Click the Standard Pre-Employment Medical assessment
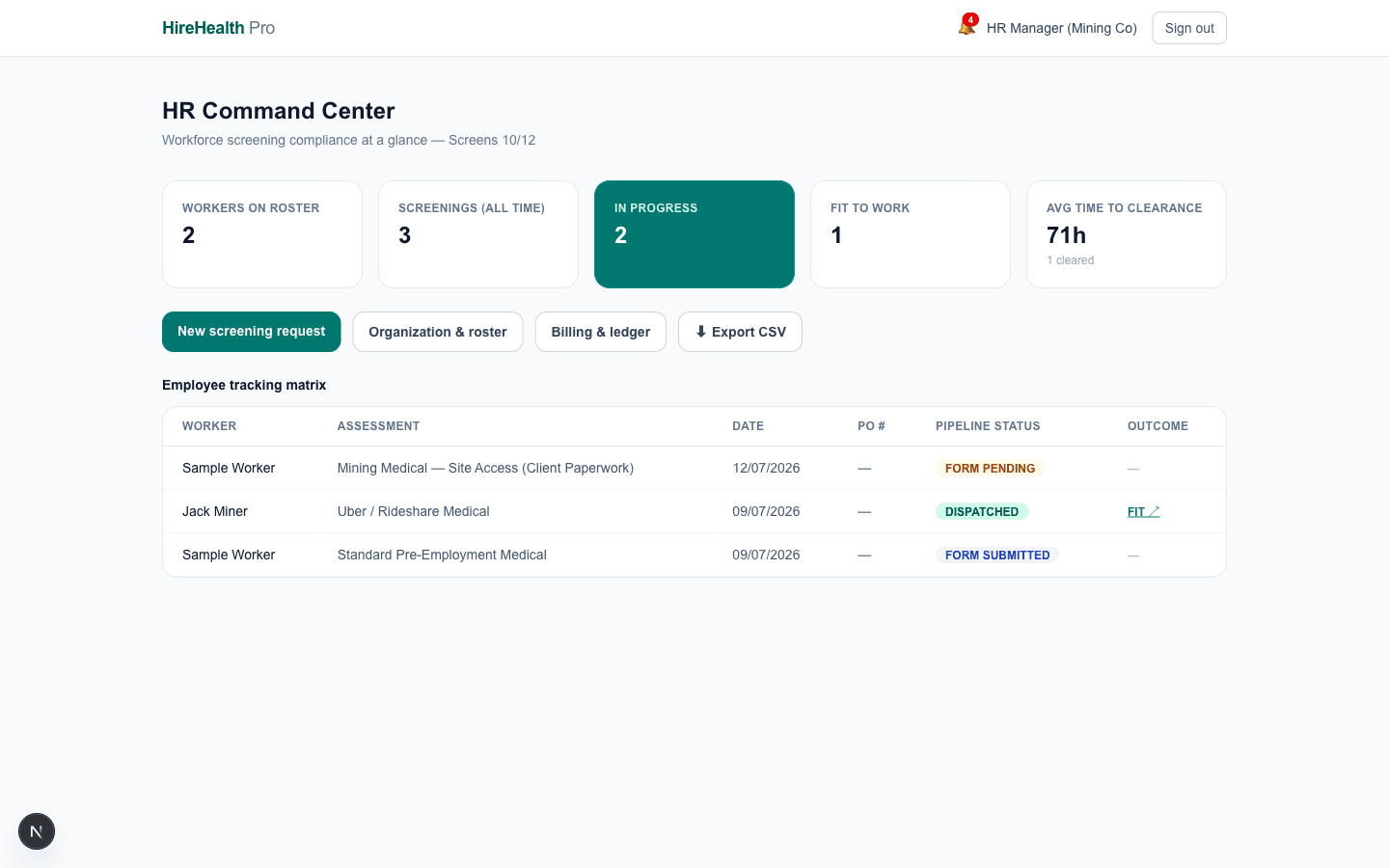 tap(442, 556)
